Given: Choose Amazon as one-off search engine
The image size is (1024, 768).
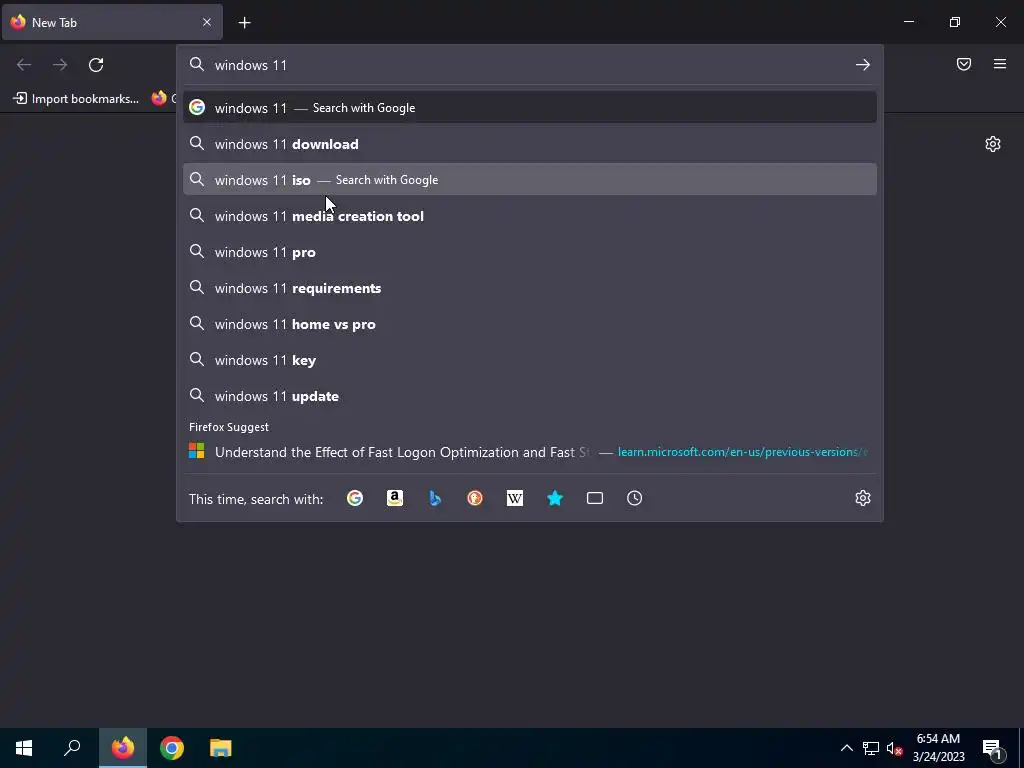Looking at the screenshot, I should (x=394, y=498).
